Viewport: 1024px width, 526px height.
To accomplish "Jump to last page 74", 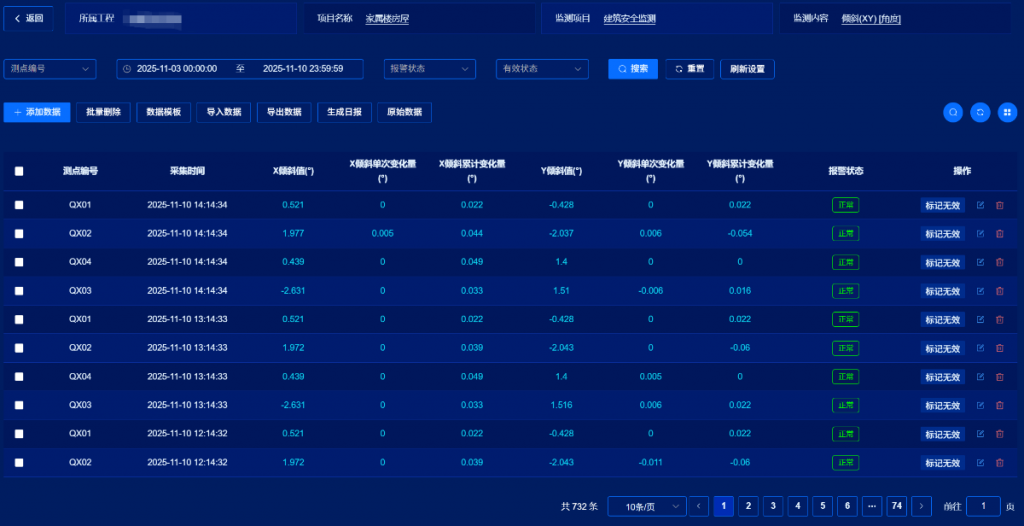I will (x=897, y=506).
